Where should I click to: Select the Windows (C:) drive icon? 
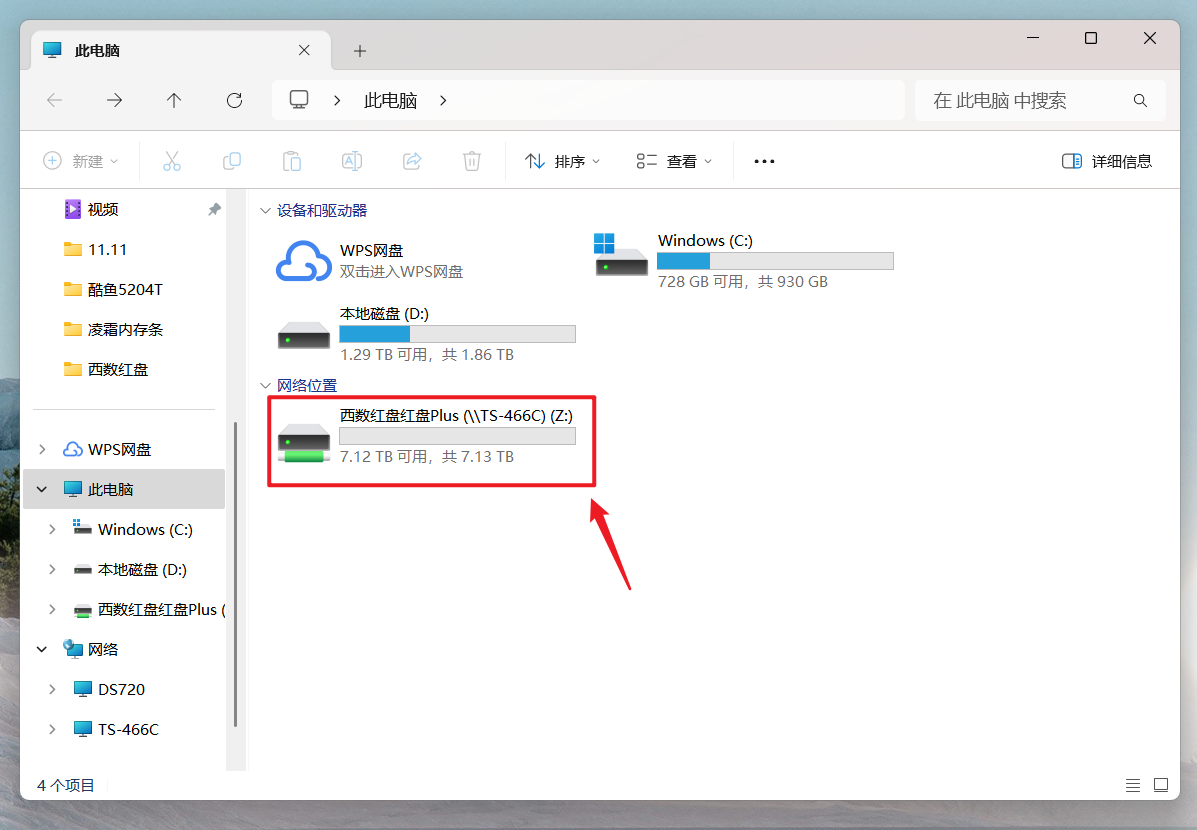point(621,255)
